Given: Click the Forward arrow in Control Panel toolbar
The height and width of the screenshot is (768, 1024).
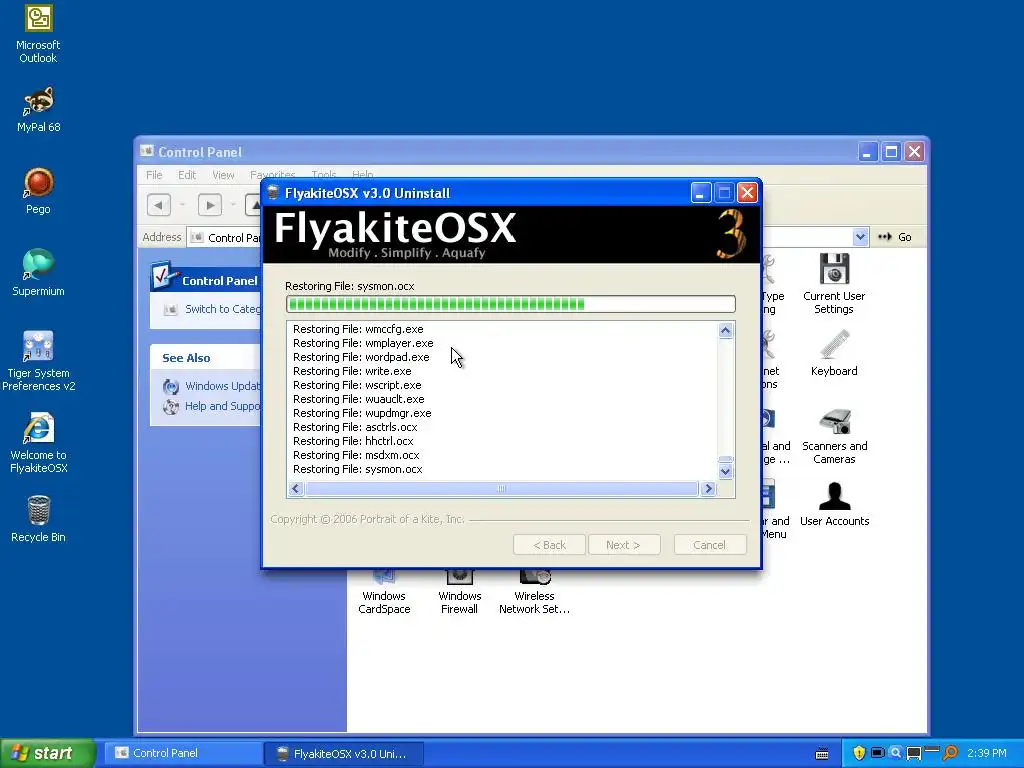Looking at the screenshot, I should point(210,205).
